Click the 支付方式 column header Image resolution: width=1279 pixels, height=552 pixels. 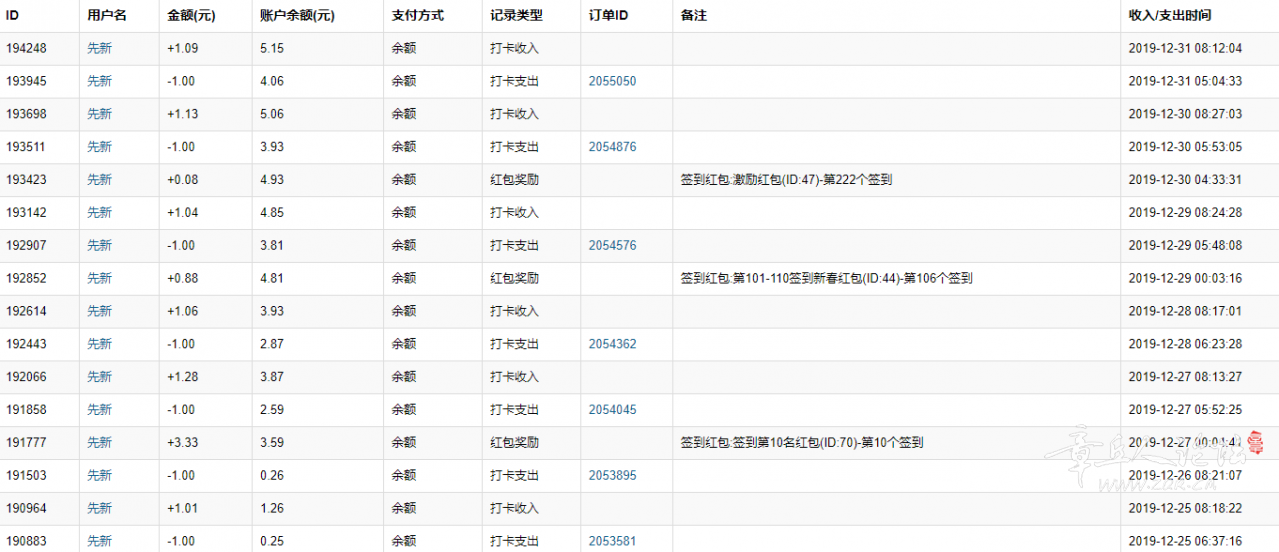tap(417, 16)
